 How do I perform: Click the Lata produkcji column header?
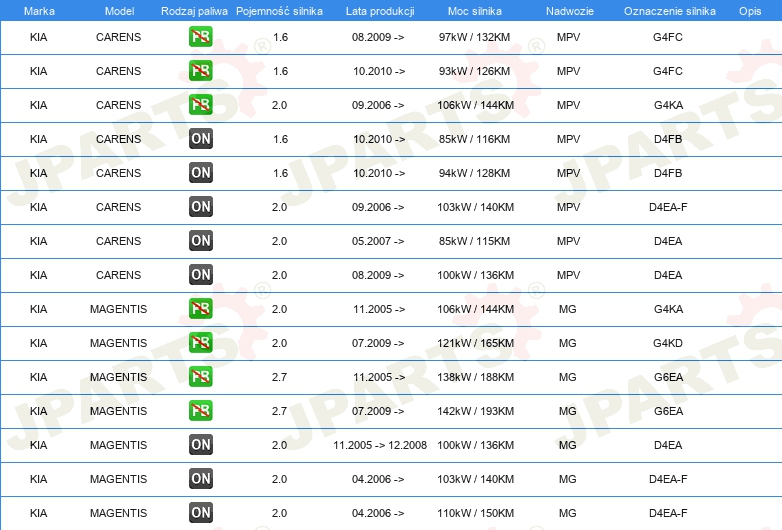click(x=380, y=11)
